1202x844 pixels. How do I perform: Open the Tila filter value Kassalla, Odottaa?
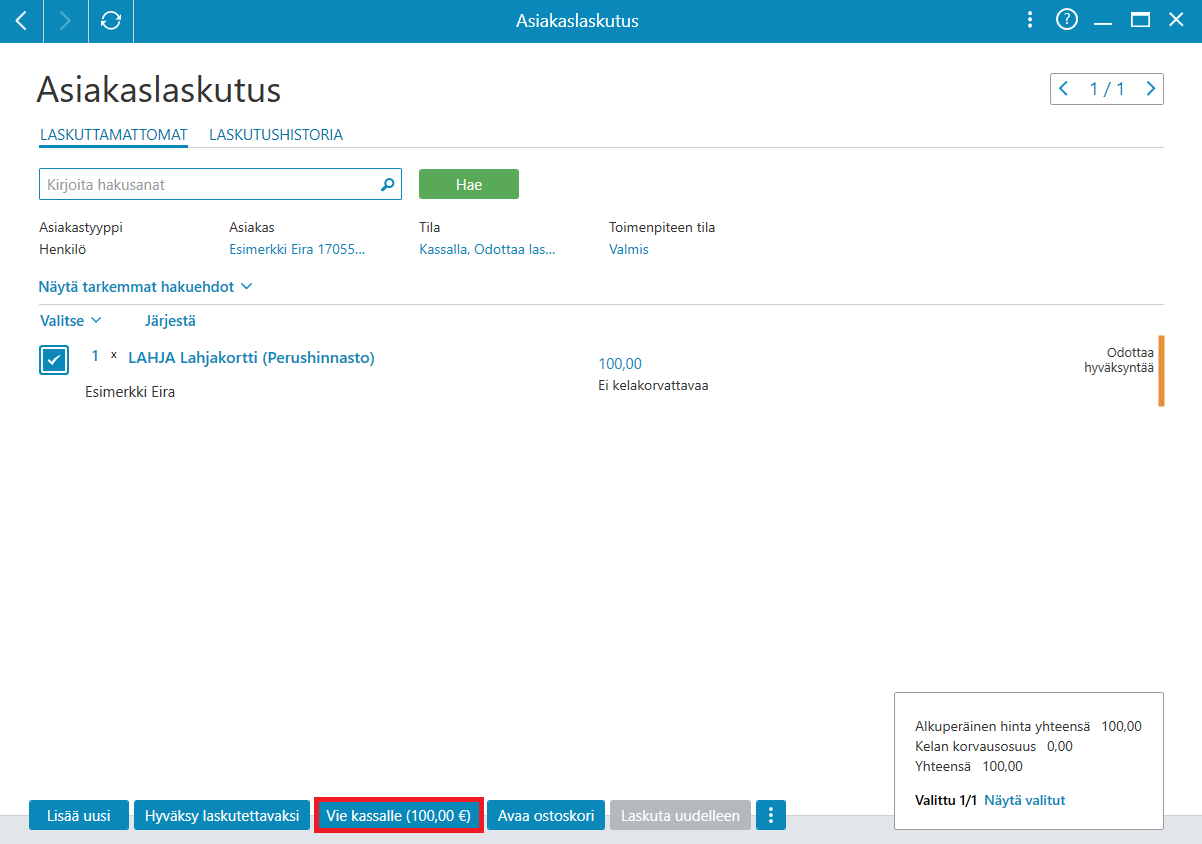pos(487,249)
